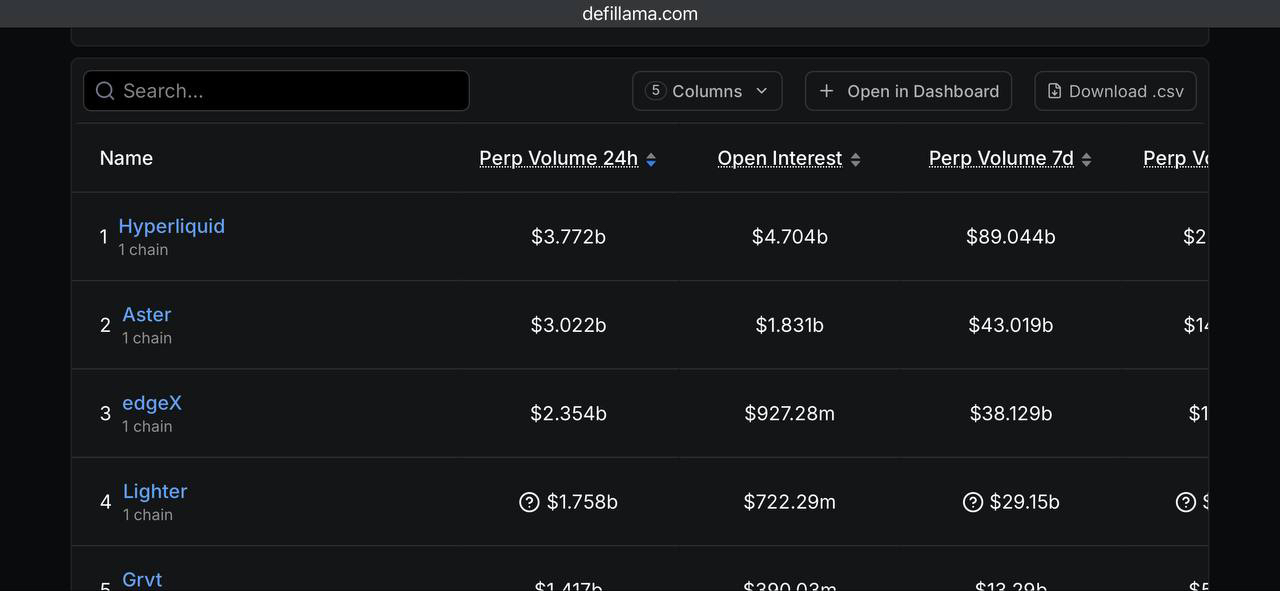Click the Download .csv button
This screenshot has height=591, width=1280.
[x=1115, y=91]
